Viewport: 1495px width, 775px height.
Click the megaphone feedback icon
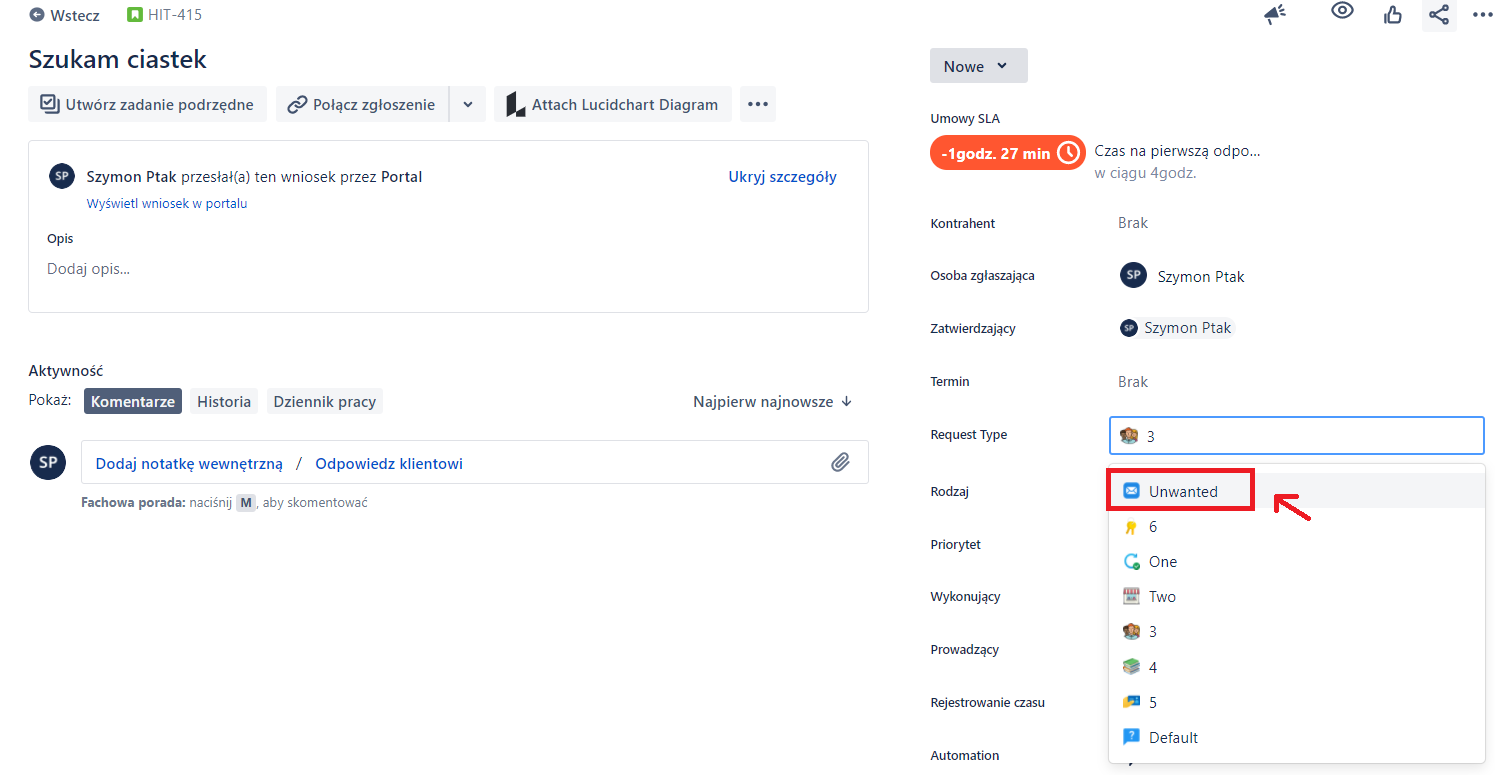pos(1274,13)
